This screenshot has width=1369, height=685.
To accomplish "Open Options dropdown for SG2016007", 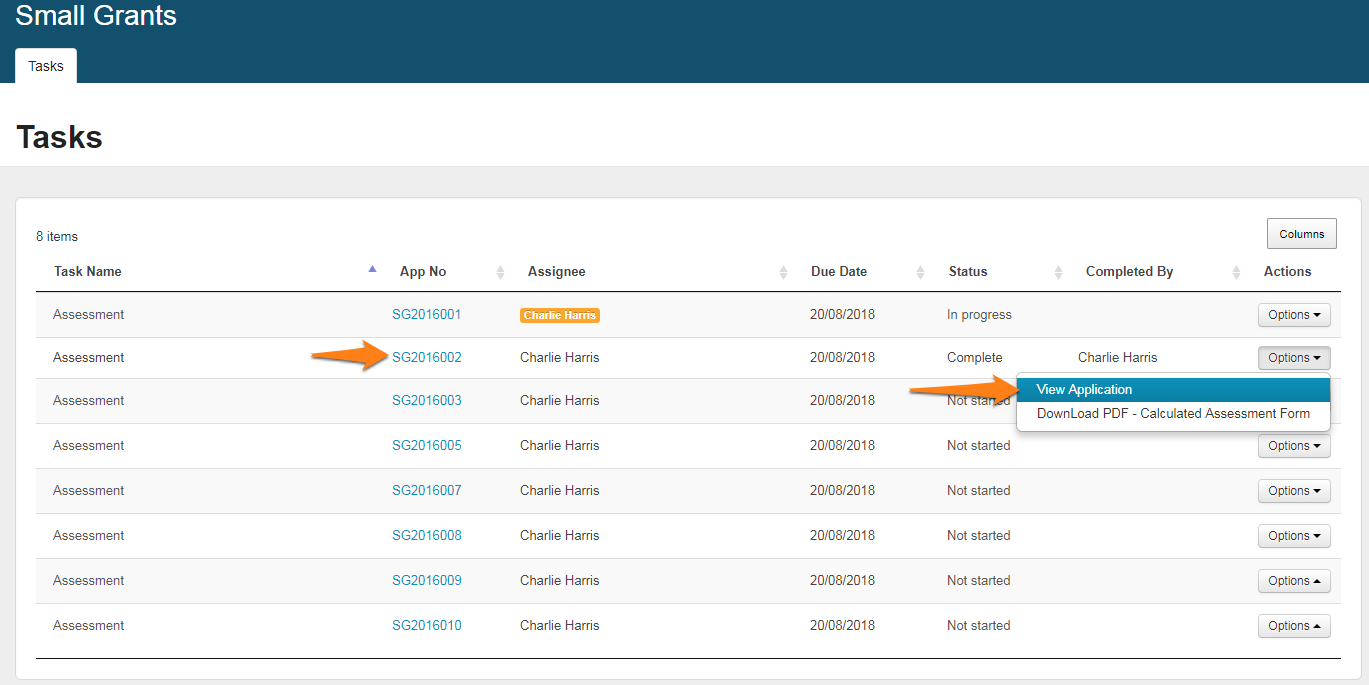I will click(1293, 491).
